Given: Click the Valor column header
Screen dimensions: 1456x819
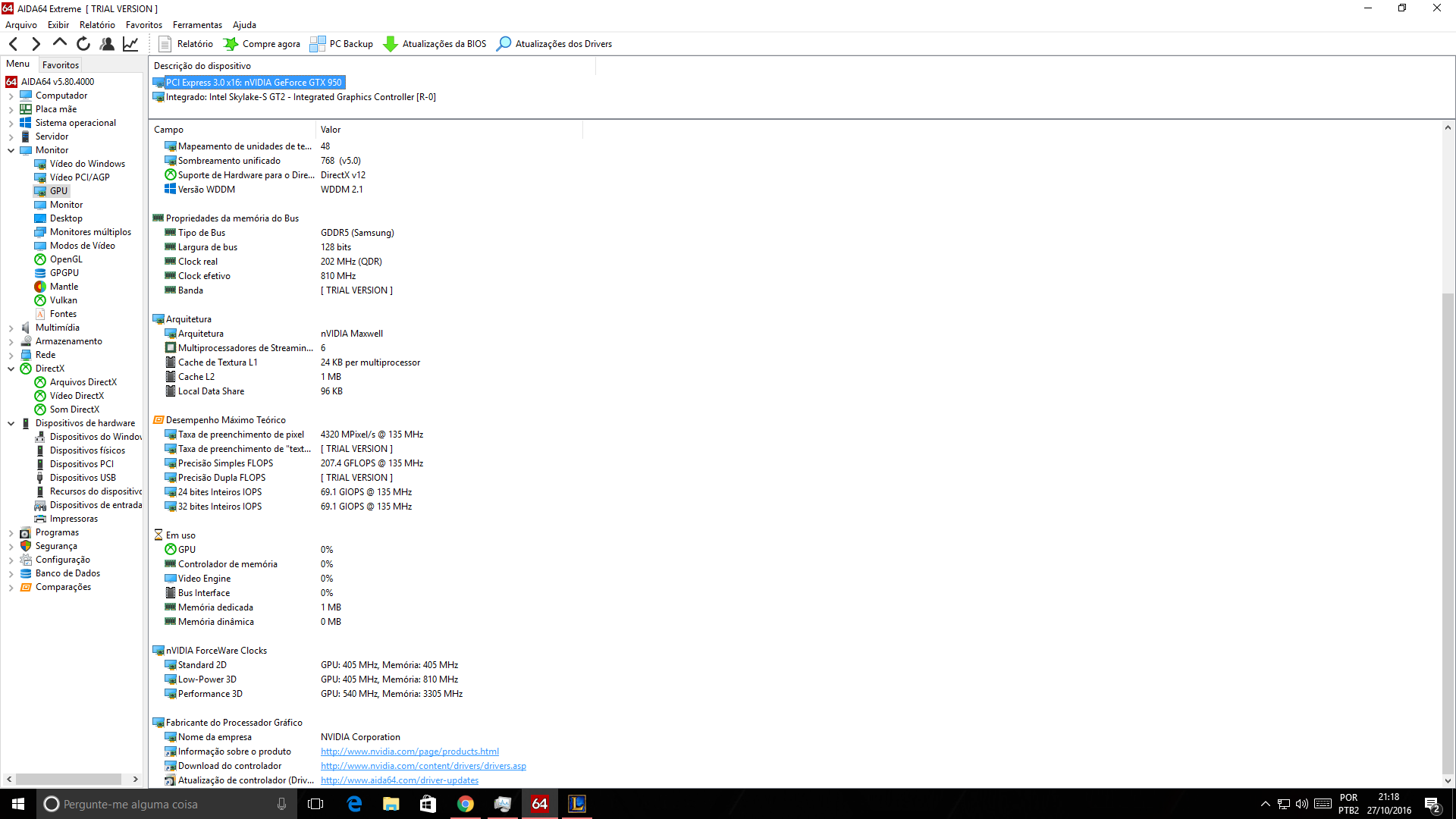Looking at the screenshot, I should pyautogui.click(x=449, y=130).
